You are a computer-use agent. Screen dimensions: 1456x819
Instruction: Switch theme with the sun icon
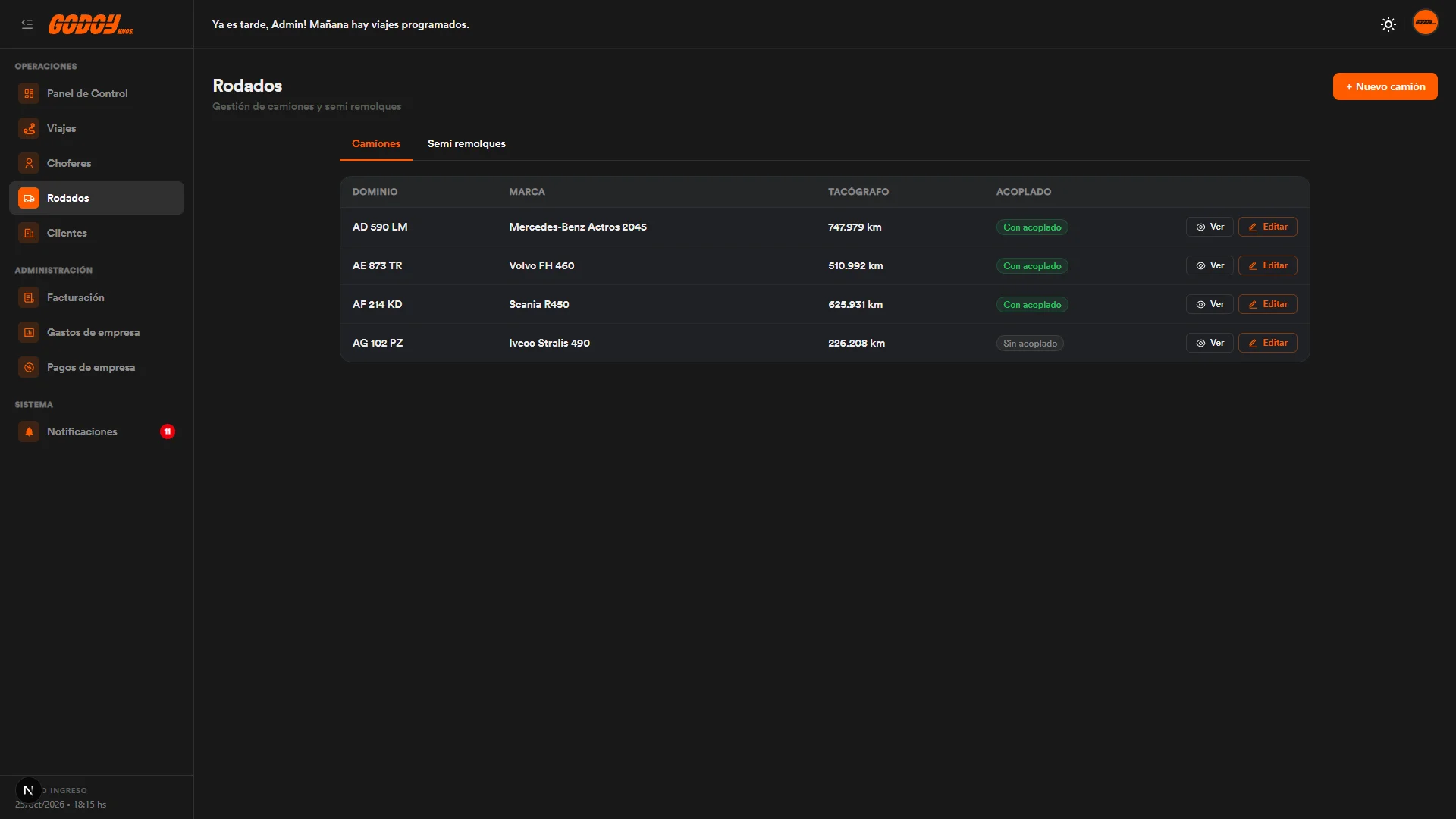click(x=1389, y=24)
